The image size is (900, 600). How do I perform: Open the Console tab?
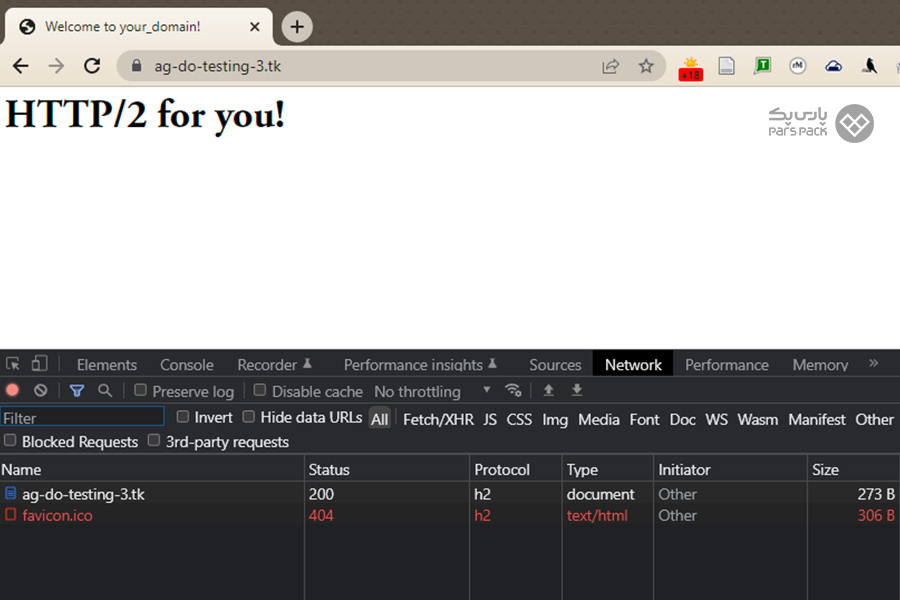coord(187,365)
